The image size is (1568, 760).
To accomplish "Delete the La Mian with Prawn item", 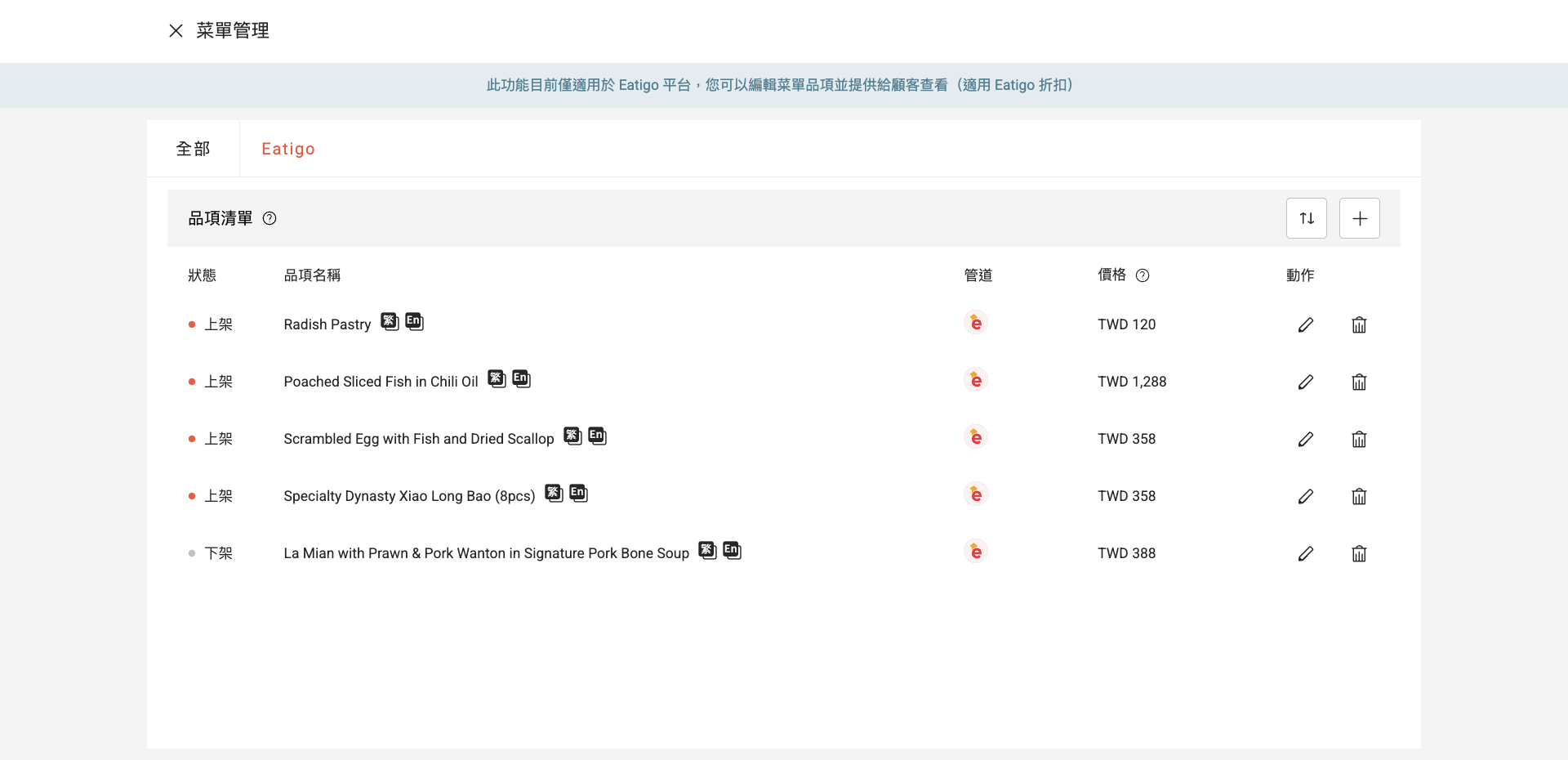I will pos(1359,553).
